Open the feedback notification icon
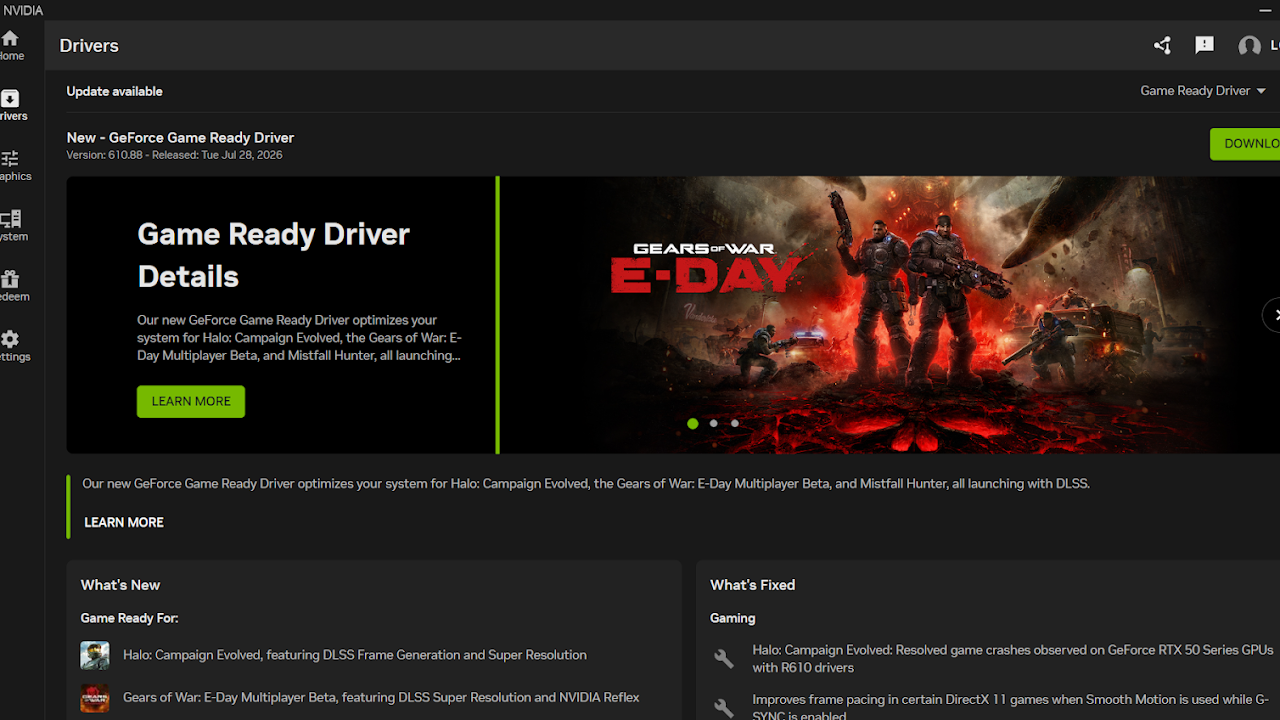 (x=1204, y=45)
